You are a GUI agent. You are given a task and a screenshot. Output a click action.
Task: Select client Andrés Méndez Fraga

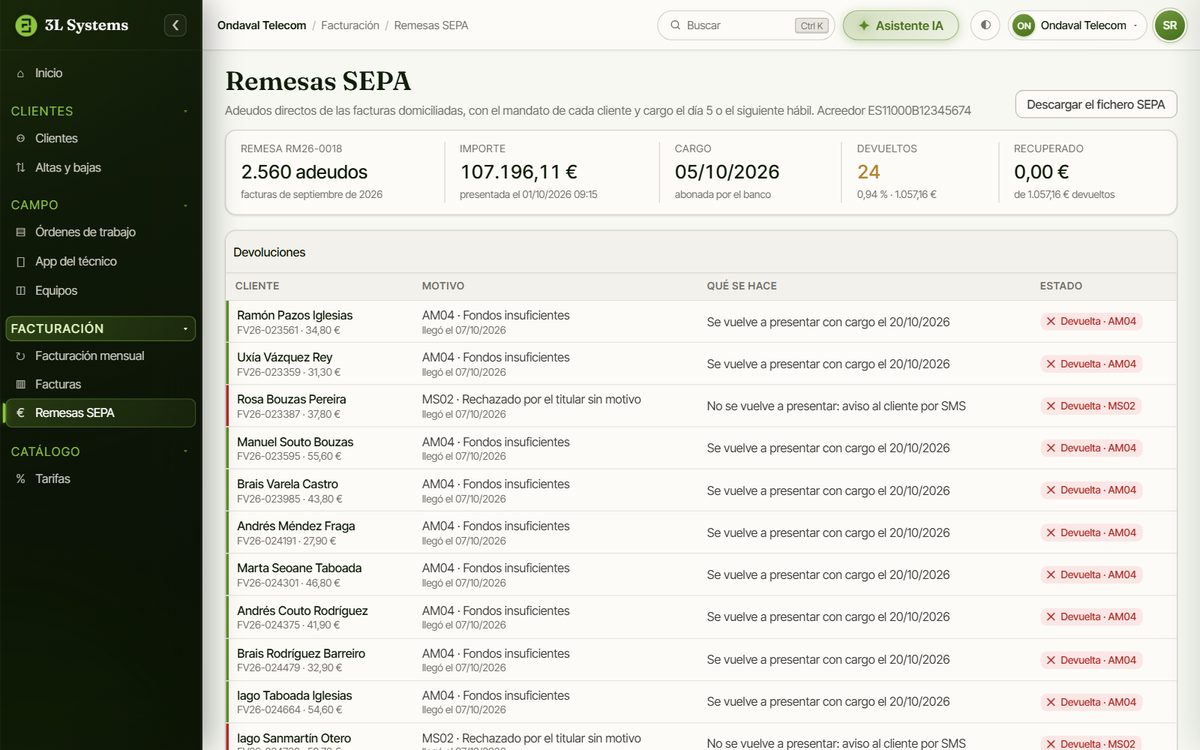(296, 526)
